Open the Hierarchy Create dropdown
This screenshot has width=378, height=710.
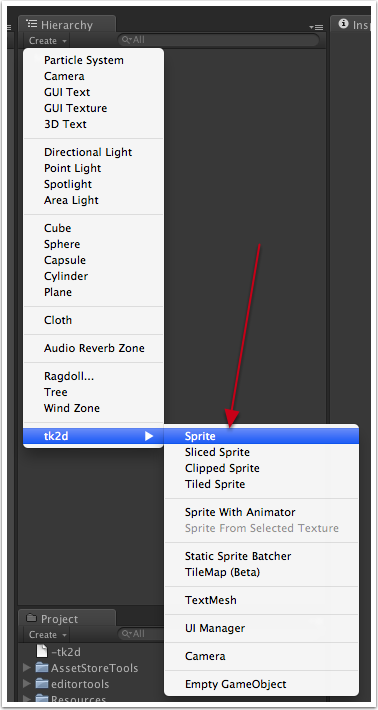[x=48, y=41]
